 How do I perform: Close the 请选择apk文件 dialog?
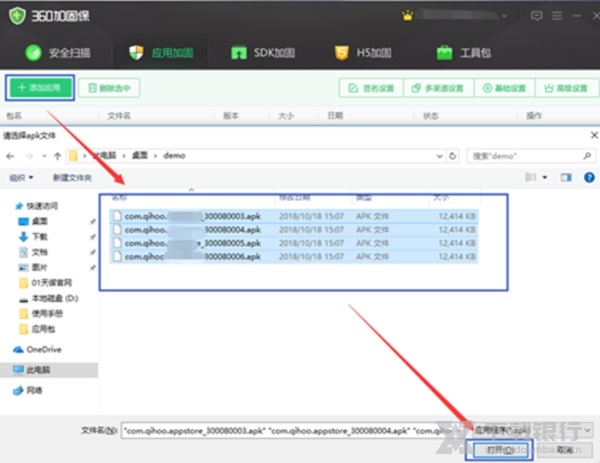coord(594,135)
